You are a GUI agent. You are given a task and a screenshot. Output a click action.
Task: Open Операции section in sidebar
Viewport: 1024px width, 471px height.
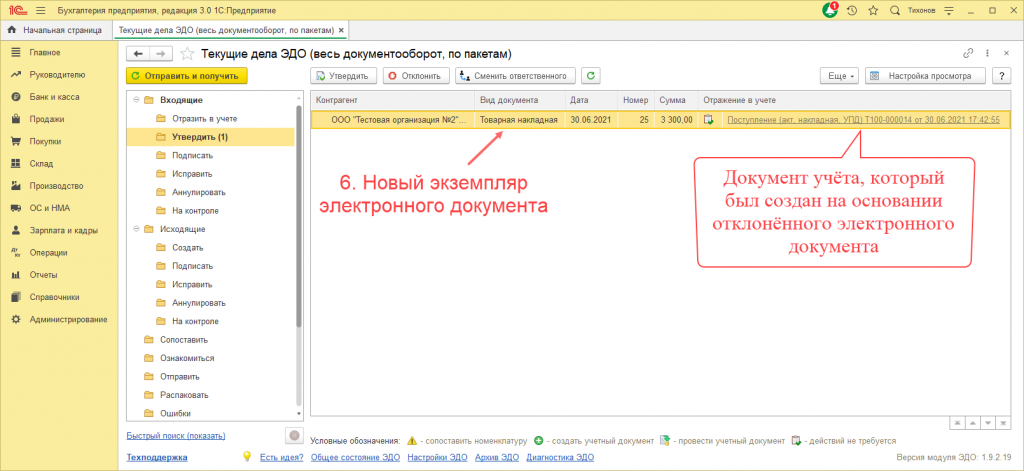pyautogui.click(x=48, y=253)
